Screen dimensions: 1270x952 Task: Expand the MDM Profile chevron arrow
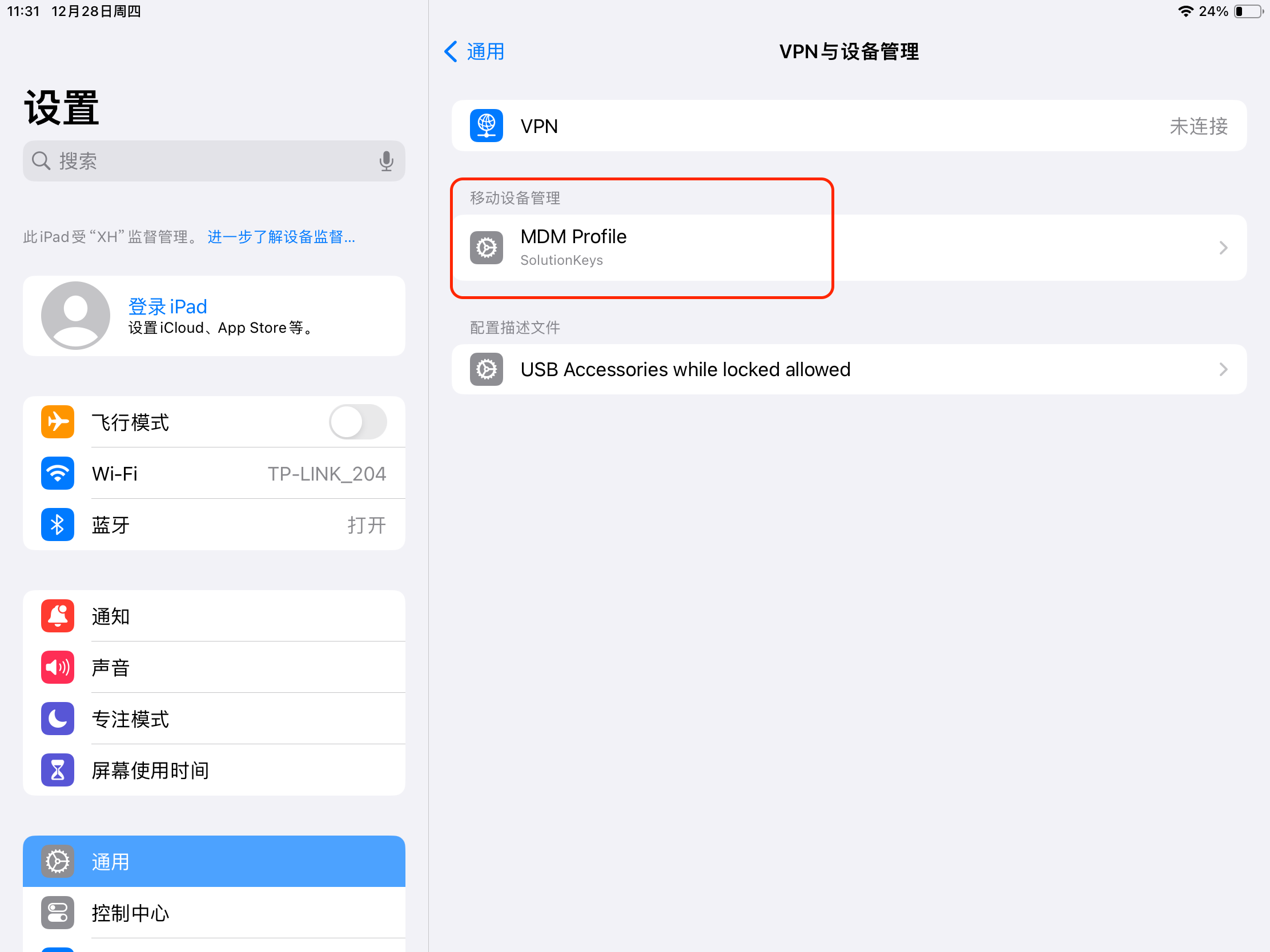1223,248
